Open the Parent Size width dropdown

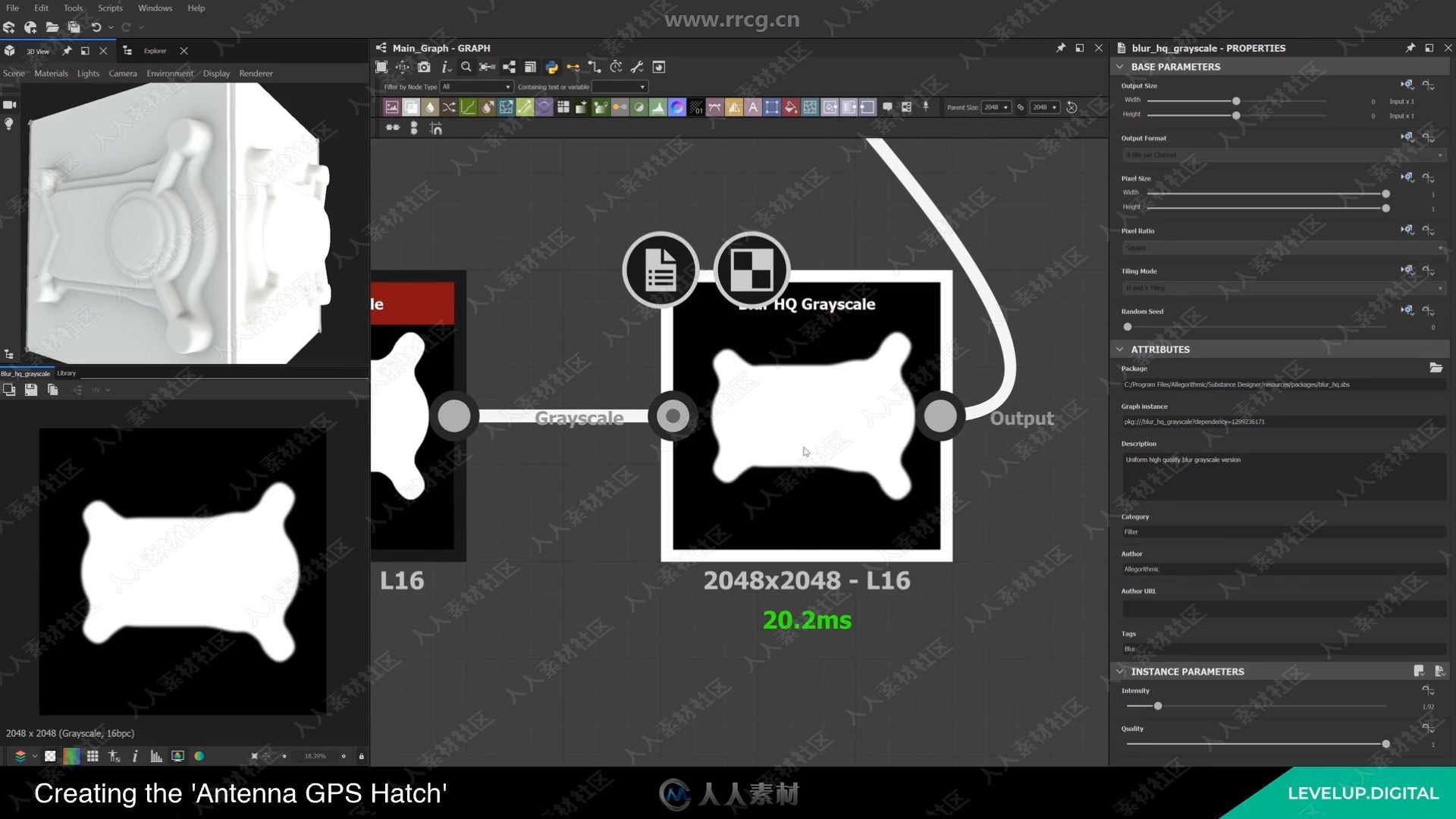click(996, 108)
